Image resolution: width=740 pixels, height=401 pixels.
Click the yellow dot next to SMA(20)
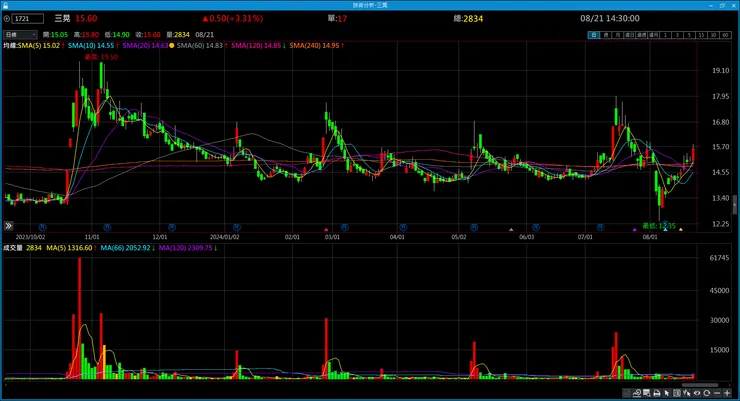click(172, 45)
